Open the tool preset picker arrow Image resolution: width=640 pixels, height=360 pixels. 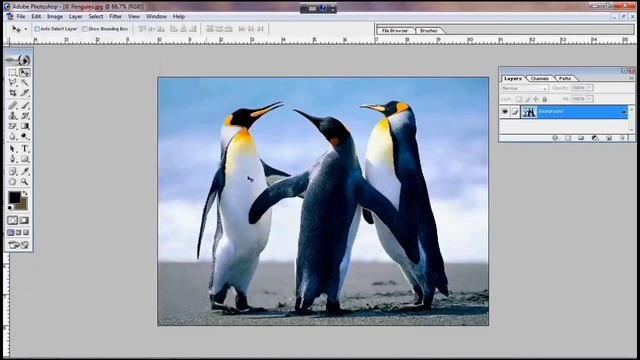point(26,29)
